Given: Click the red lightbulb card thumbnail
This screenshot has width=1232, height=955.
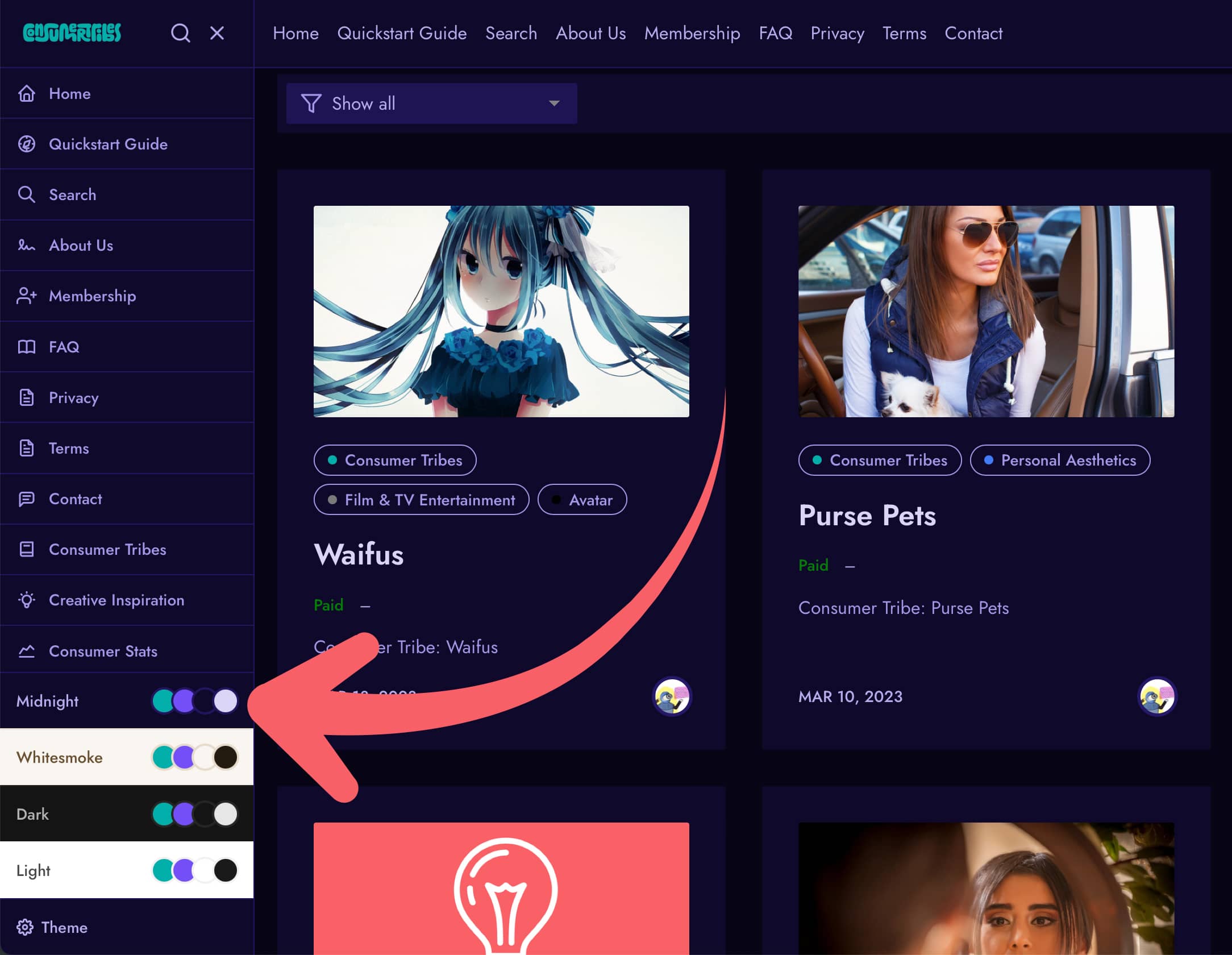Looking at the screenshot, I should tap(501, 888).
